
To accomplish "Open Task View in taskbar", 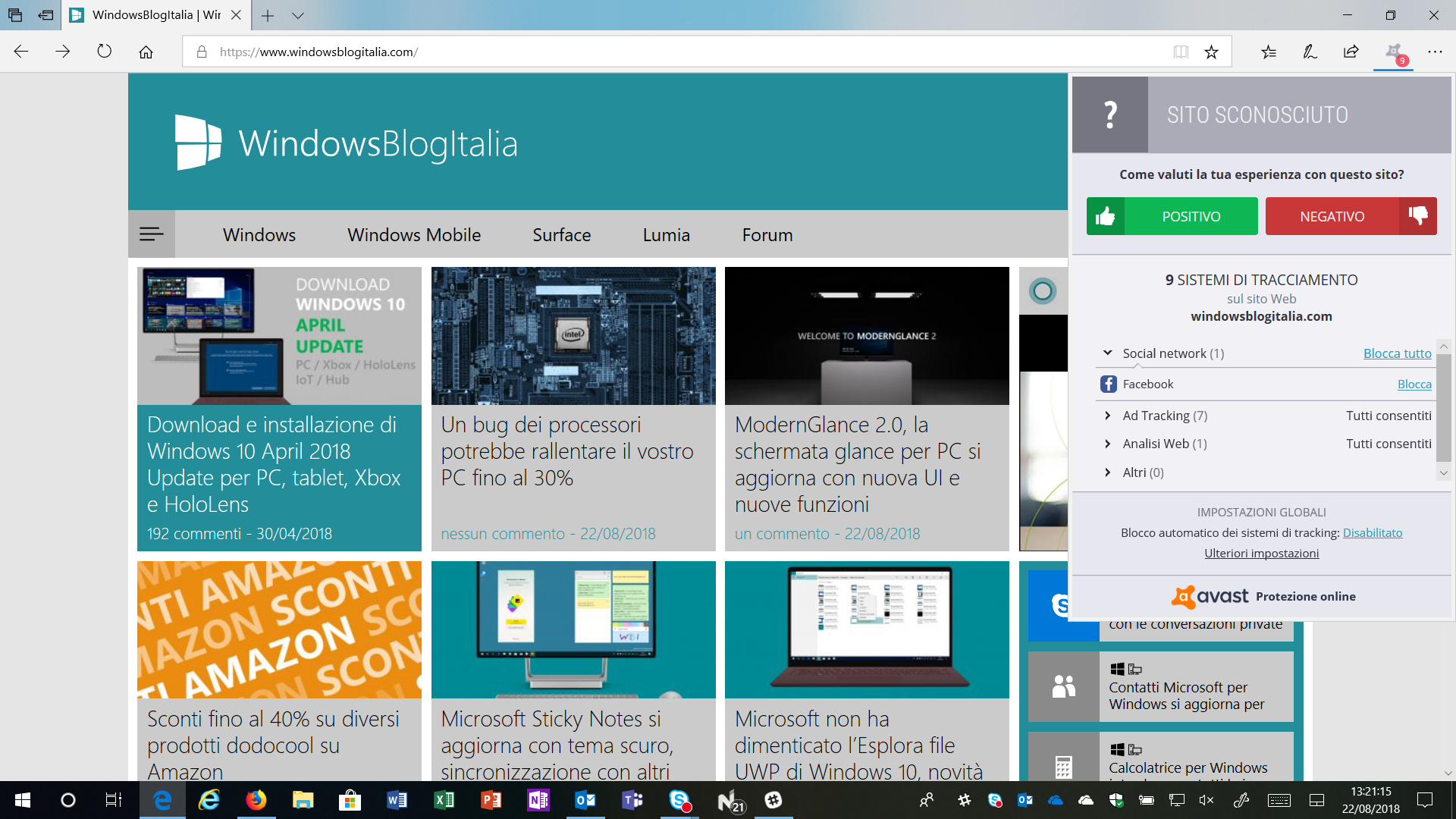I will pos(114,800).
